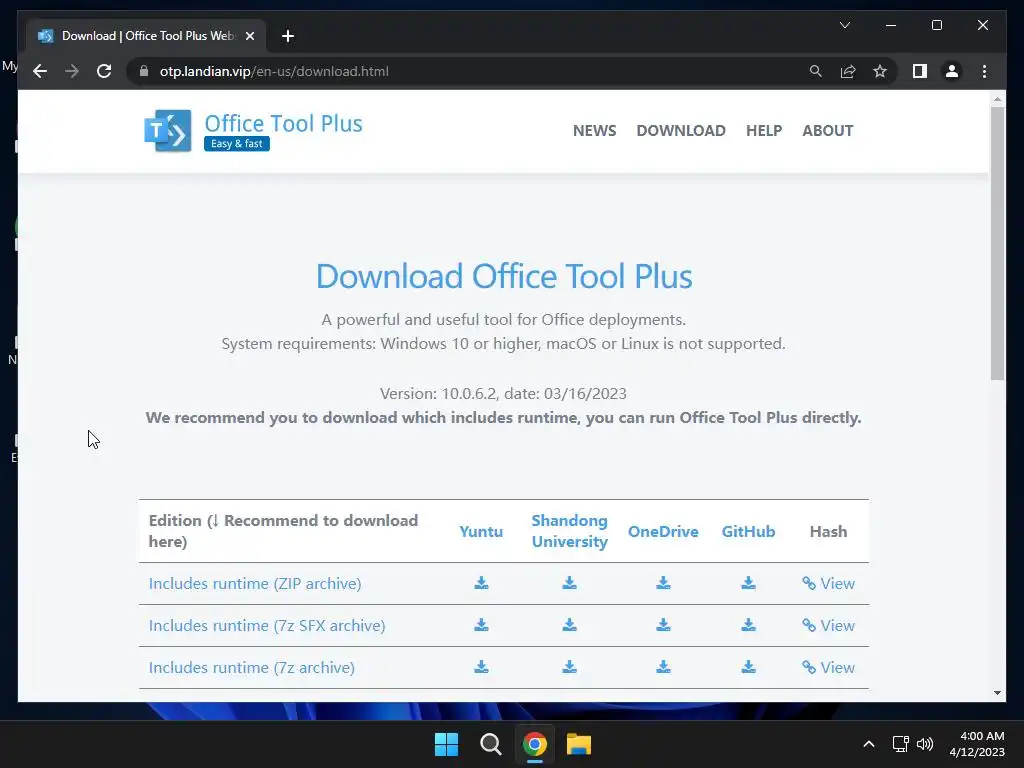The width and height of the screenshot is (1024, 768).
Task: Open Includes runtime (7z SFX archive) link
Action: click(x=266, y=625)
